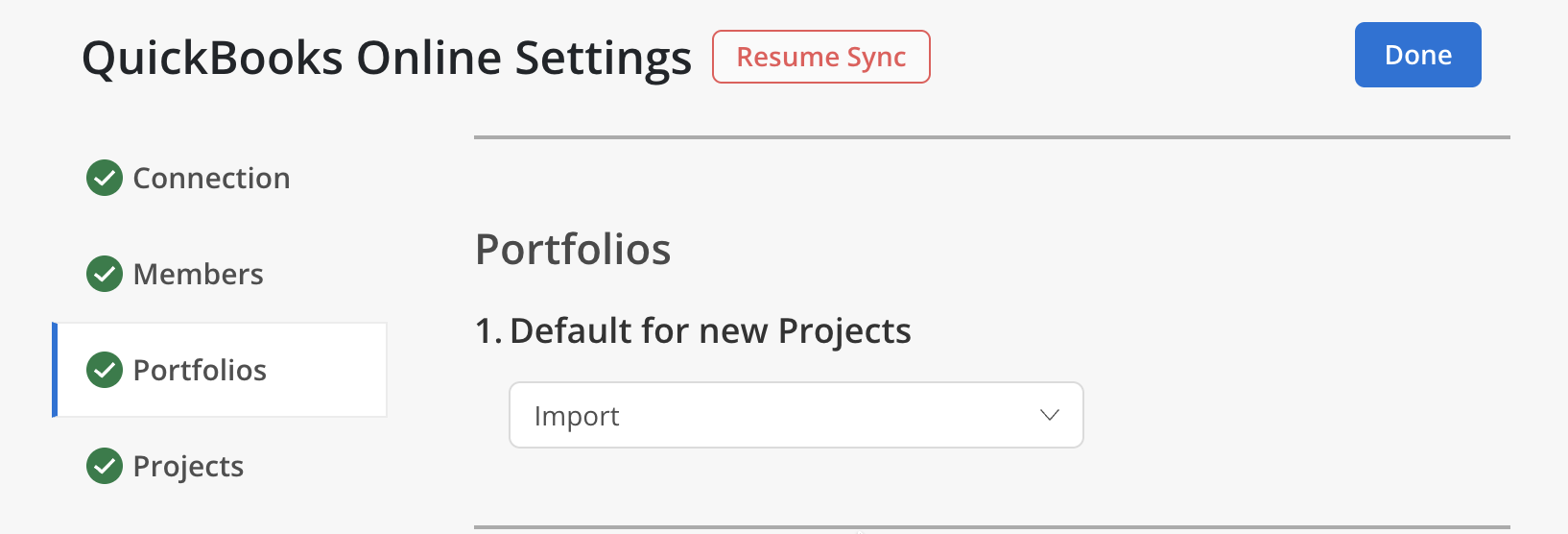Screen dimensions: 1568x534
Task: Click the divider line below Import dropdown
Action: (991, 526)
